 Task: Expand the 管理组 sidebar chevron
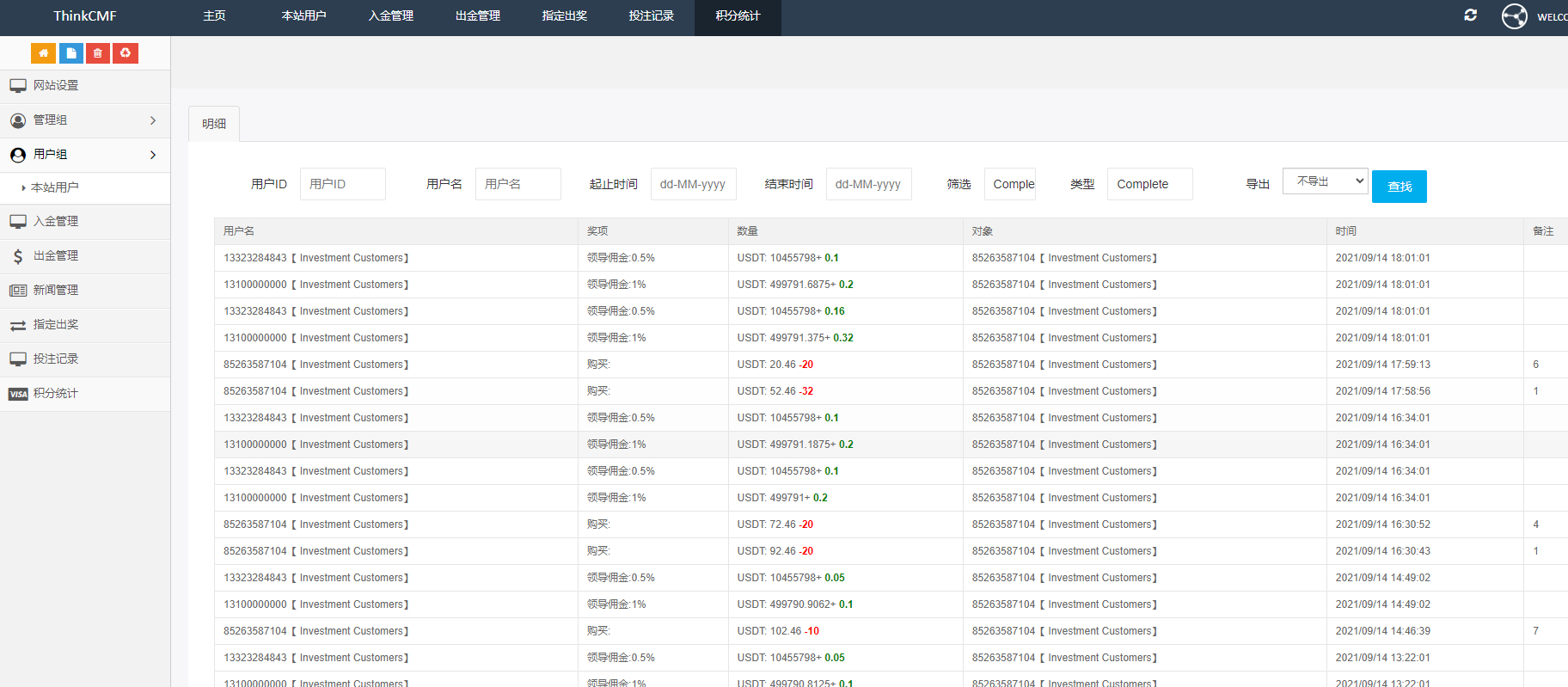(153, 120)
